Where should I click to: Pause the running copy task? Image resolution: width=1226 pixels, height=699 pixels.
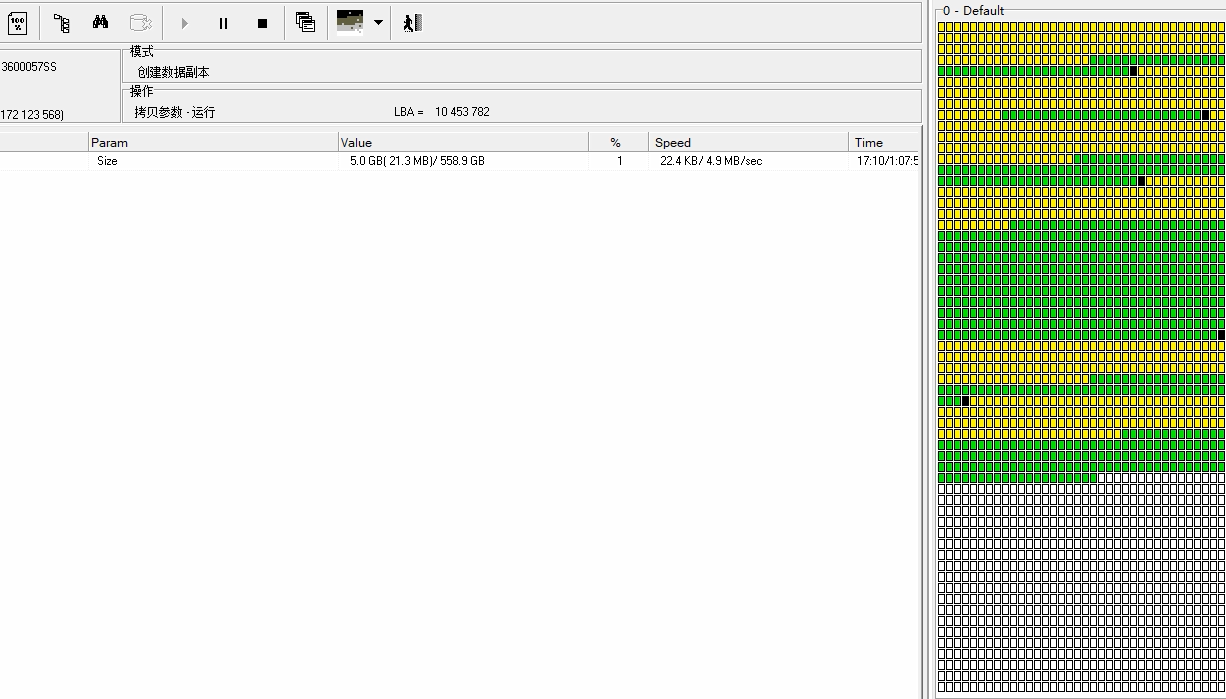[x=223, y=23]
